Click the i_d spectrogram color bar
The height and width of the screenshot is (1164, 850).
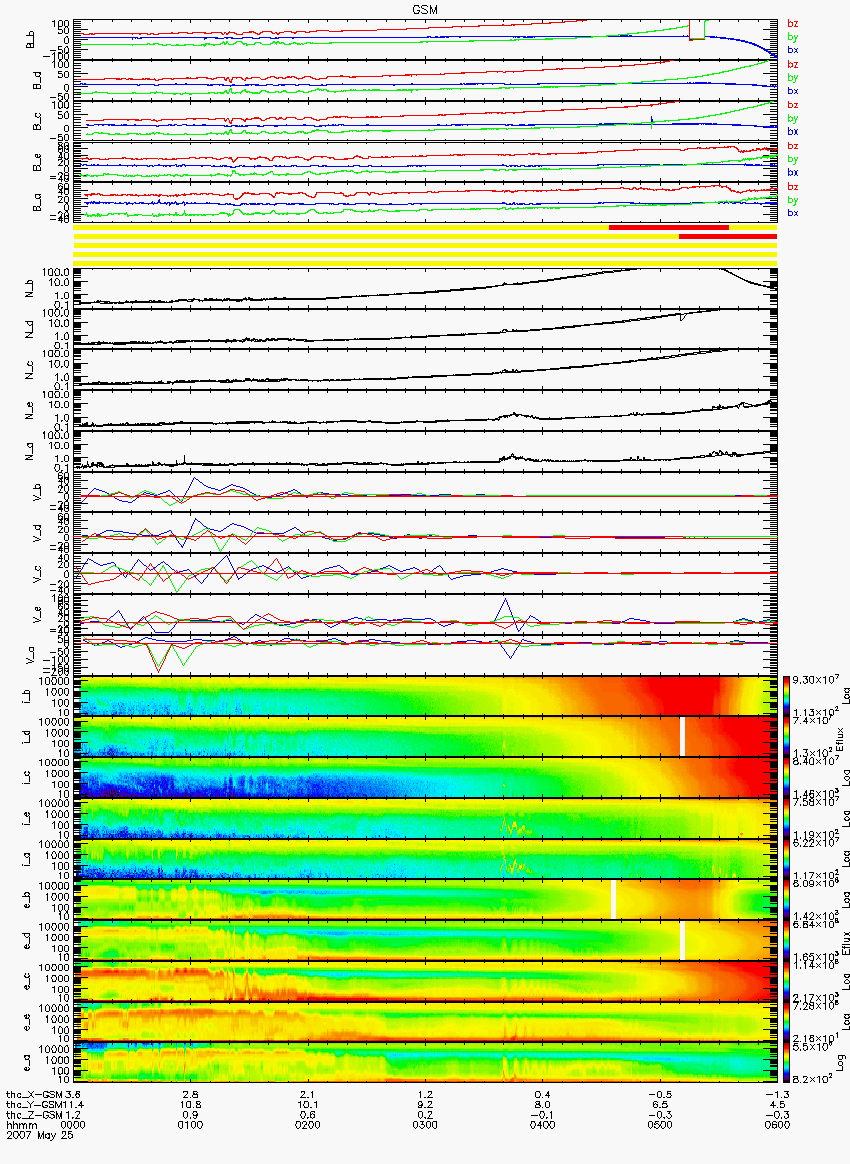788,736
